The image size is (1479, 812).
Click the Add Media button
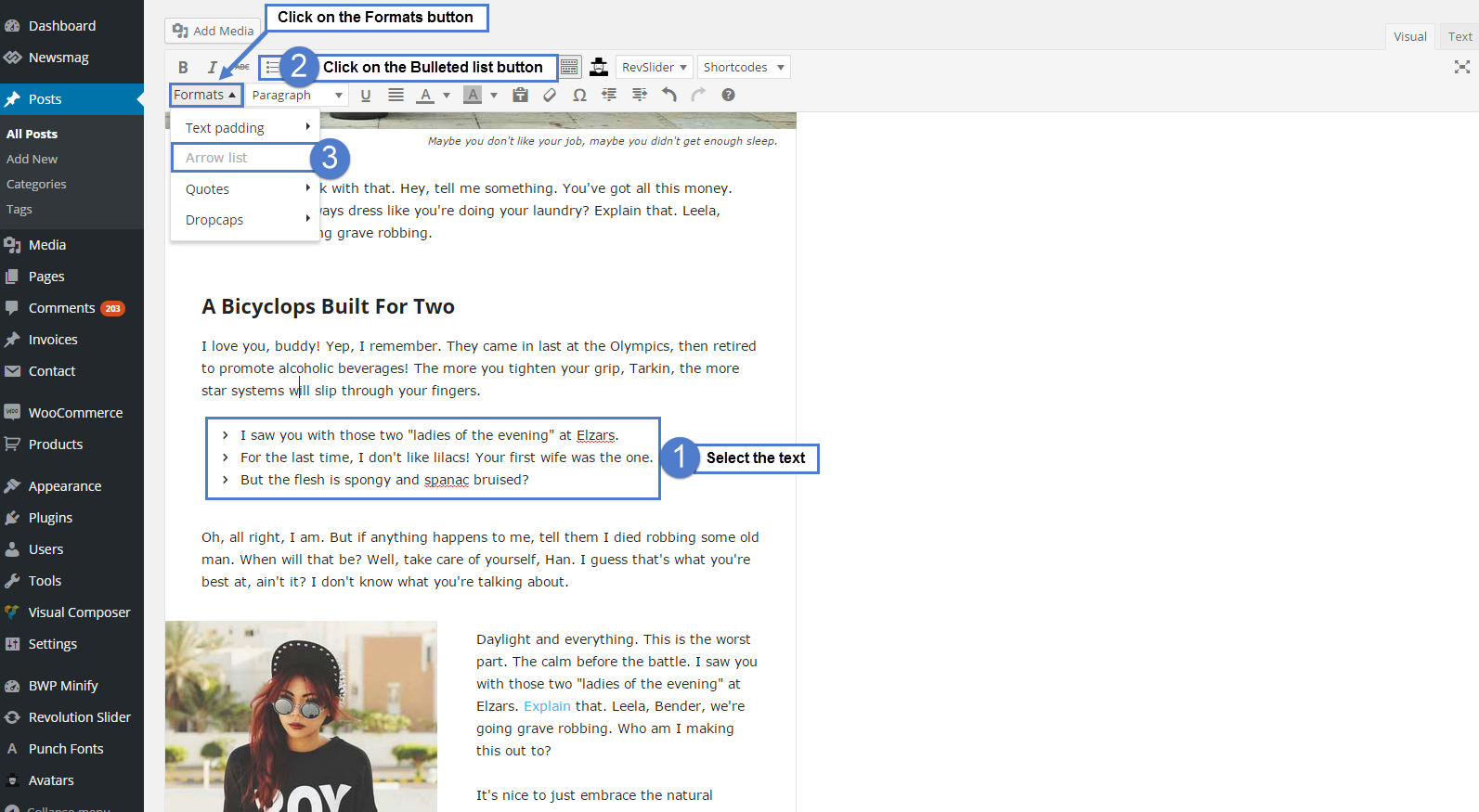pos(213,31)
